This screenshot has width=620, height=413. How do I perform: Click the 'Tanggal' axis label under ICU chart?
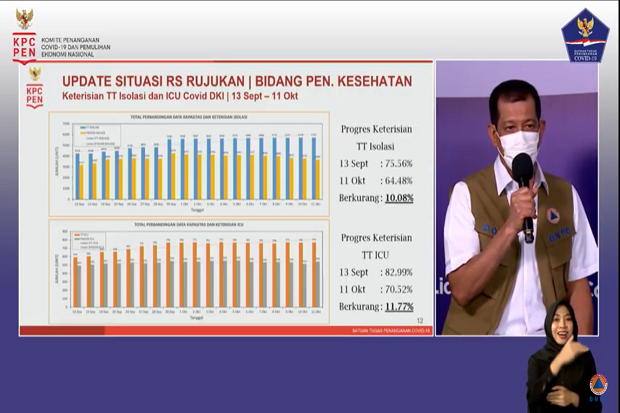197,318
